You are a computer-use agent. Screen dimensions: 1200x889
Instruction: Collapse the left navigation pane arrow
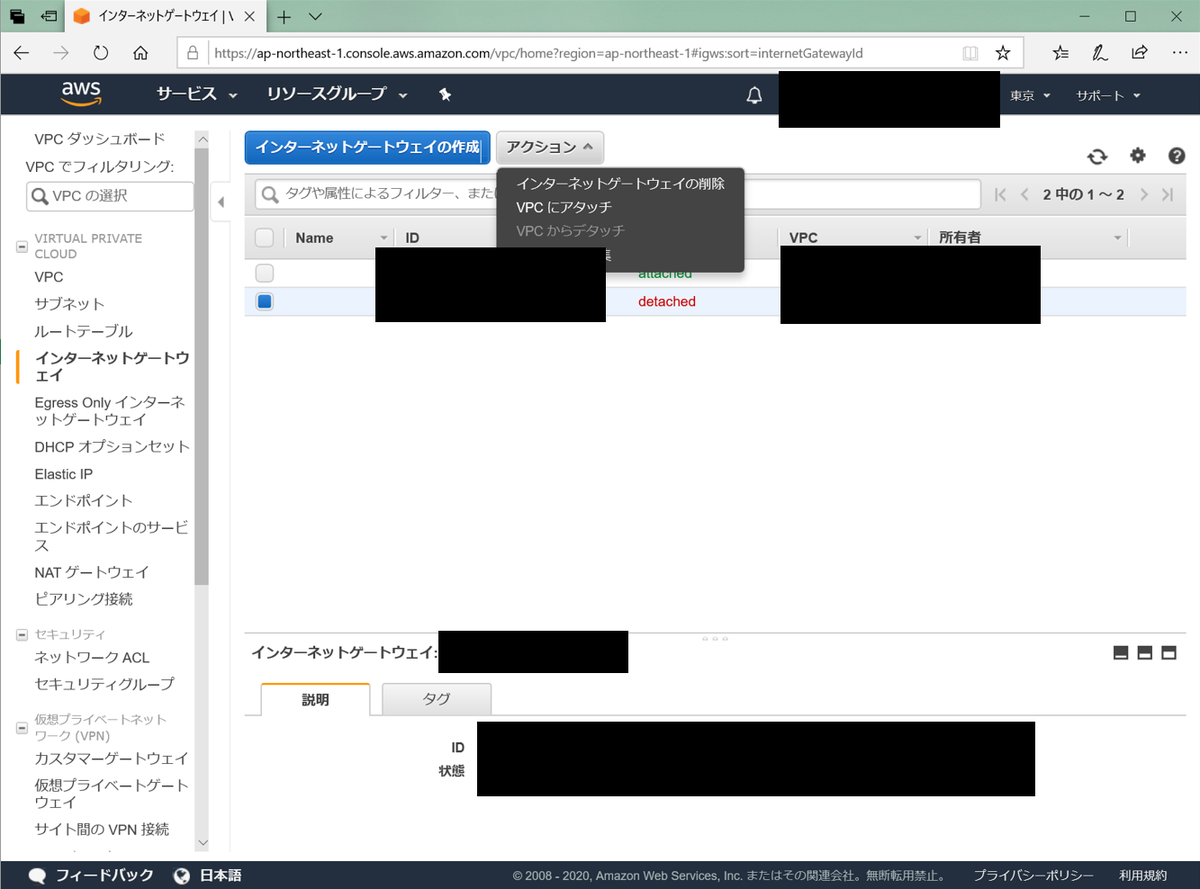pyautogui.click(x=222, y=203)
